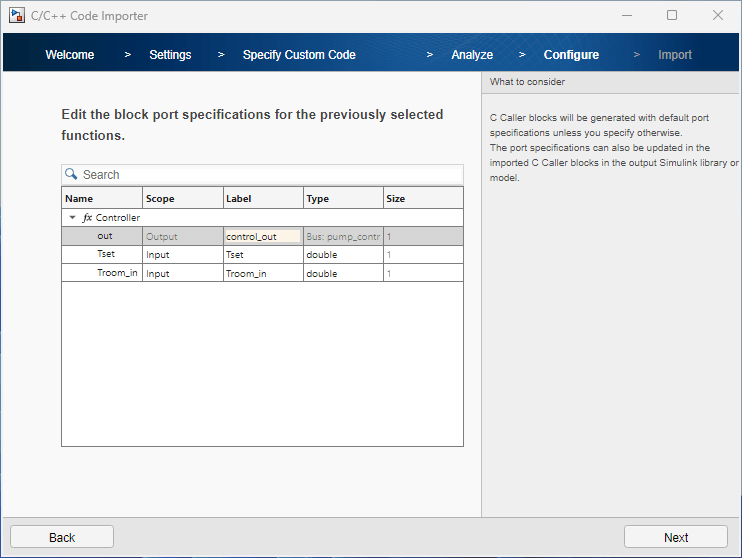Image resolution: width=742 pixels, height=558 pixels.
Task: Maximize the Code Importer window
Action: point(672,16)
